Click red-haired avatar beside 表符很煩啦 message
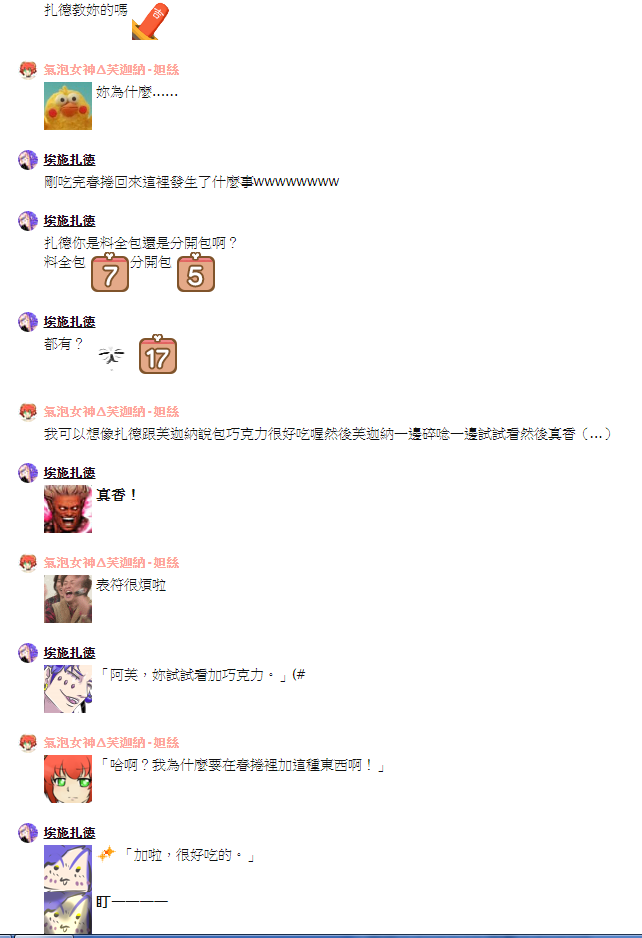 (28, 563)
